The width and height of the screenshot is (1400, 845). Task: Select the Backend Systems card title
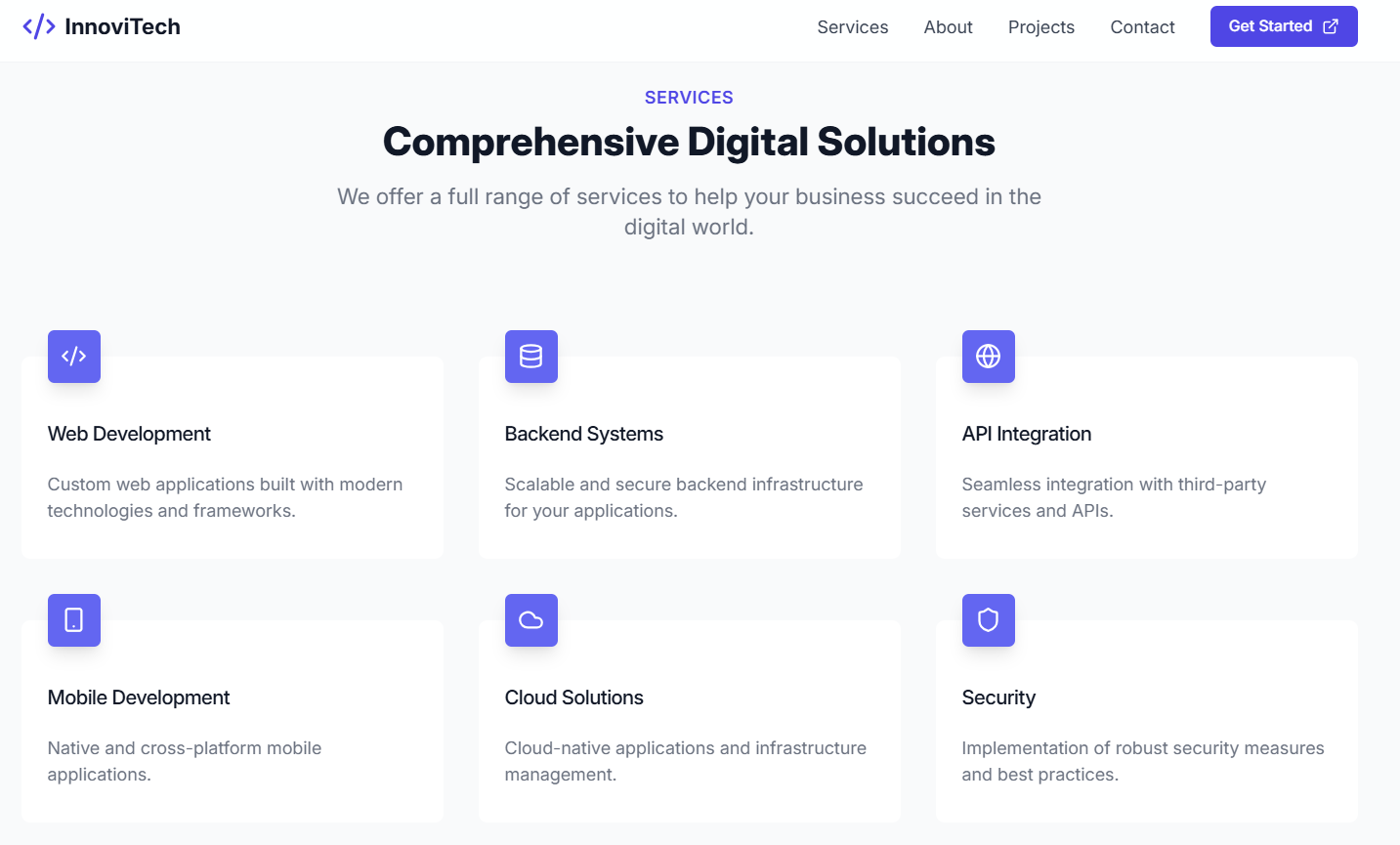pyautogui.click(x=584, y=434)
